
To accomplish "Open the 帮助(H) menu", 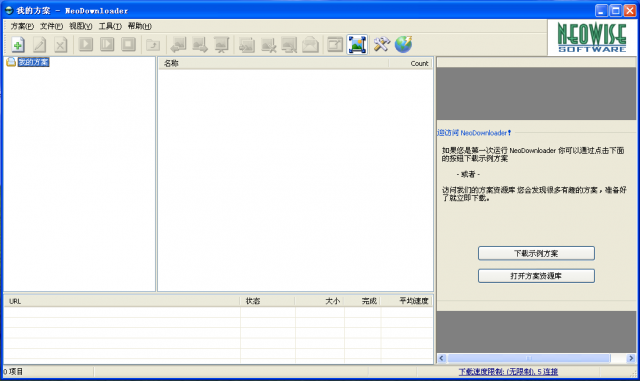I will coord(140,26).
